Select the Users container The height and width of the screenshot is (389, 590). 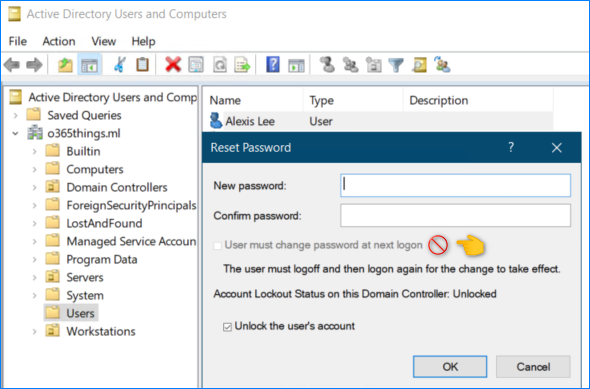[x=81, y=313]
